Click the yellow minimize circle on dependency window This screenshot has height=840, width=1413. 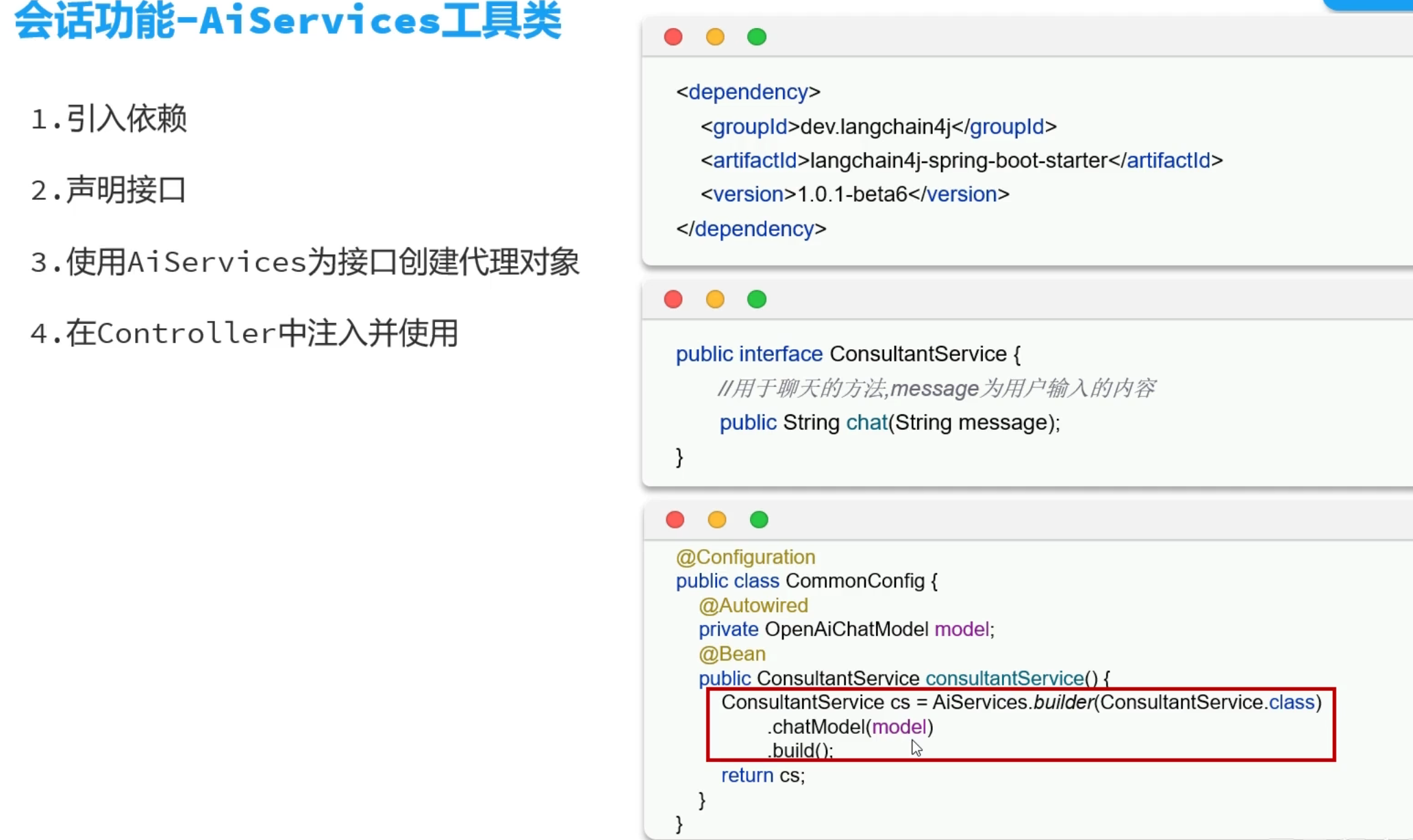pyautogui.click(x=715, y=36)
